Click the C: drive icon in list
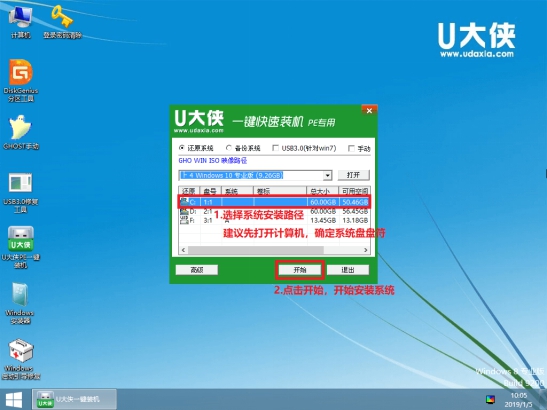Viewport: 547px width, 410px height. (x=184, y=202)
